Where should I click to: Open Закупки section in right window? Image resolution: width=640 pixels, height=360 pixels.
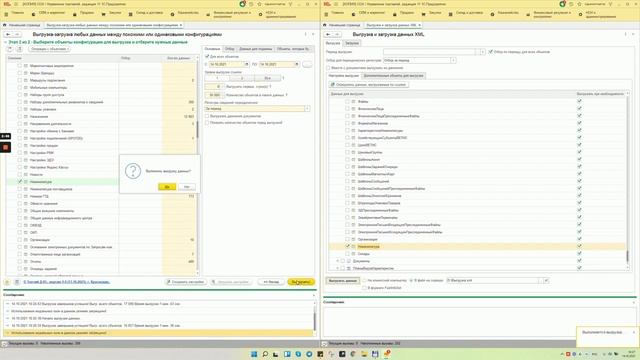tap(431, 13)
